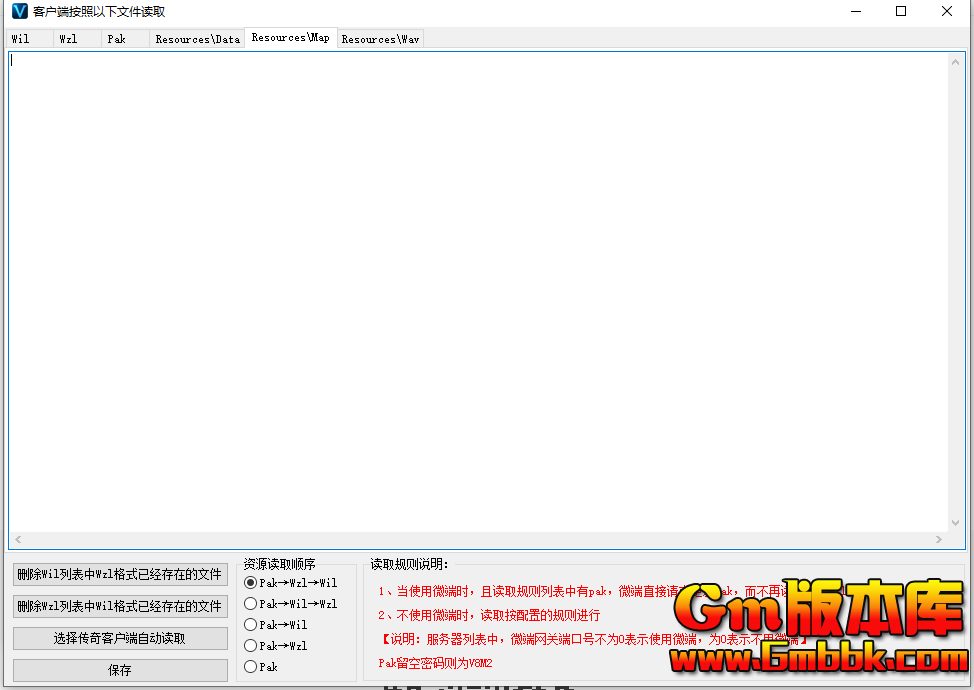Switch to the Resources\Data tab
The width and height of the screenshot is (974, 690).
click(197, 39)
